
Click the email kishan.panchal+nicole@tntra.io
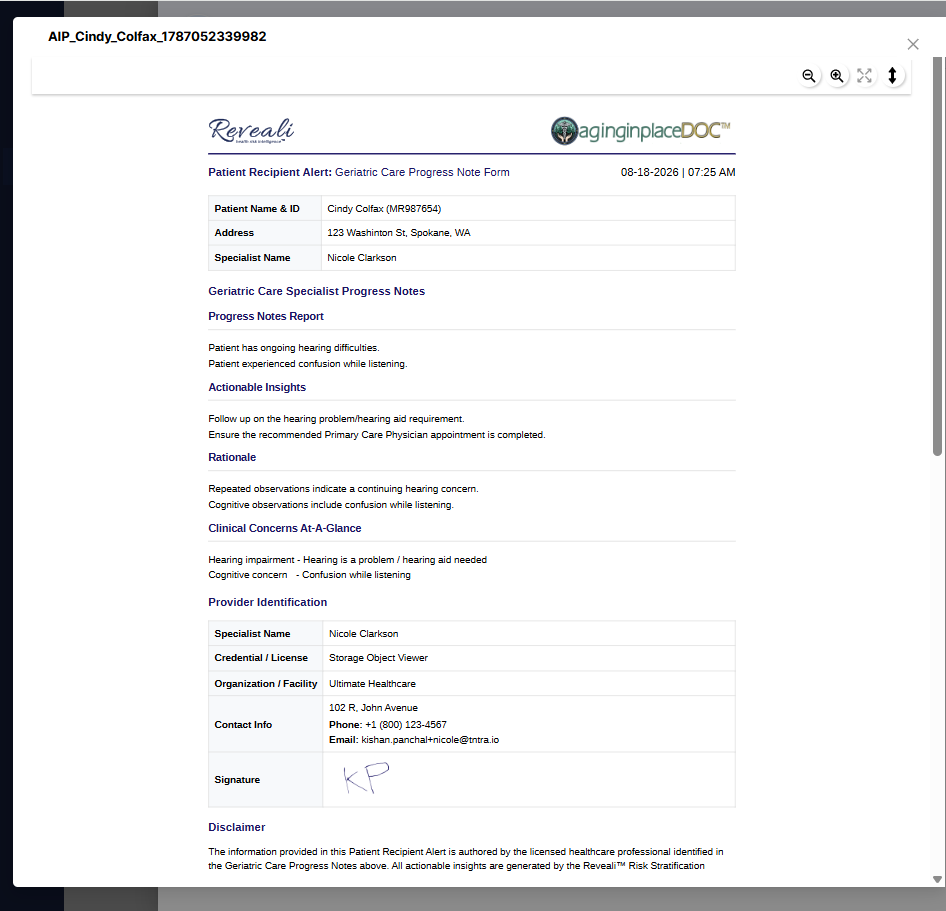[x=430, y=740]
